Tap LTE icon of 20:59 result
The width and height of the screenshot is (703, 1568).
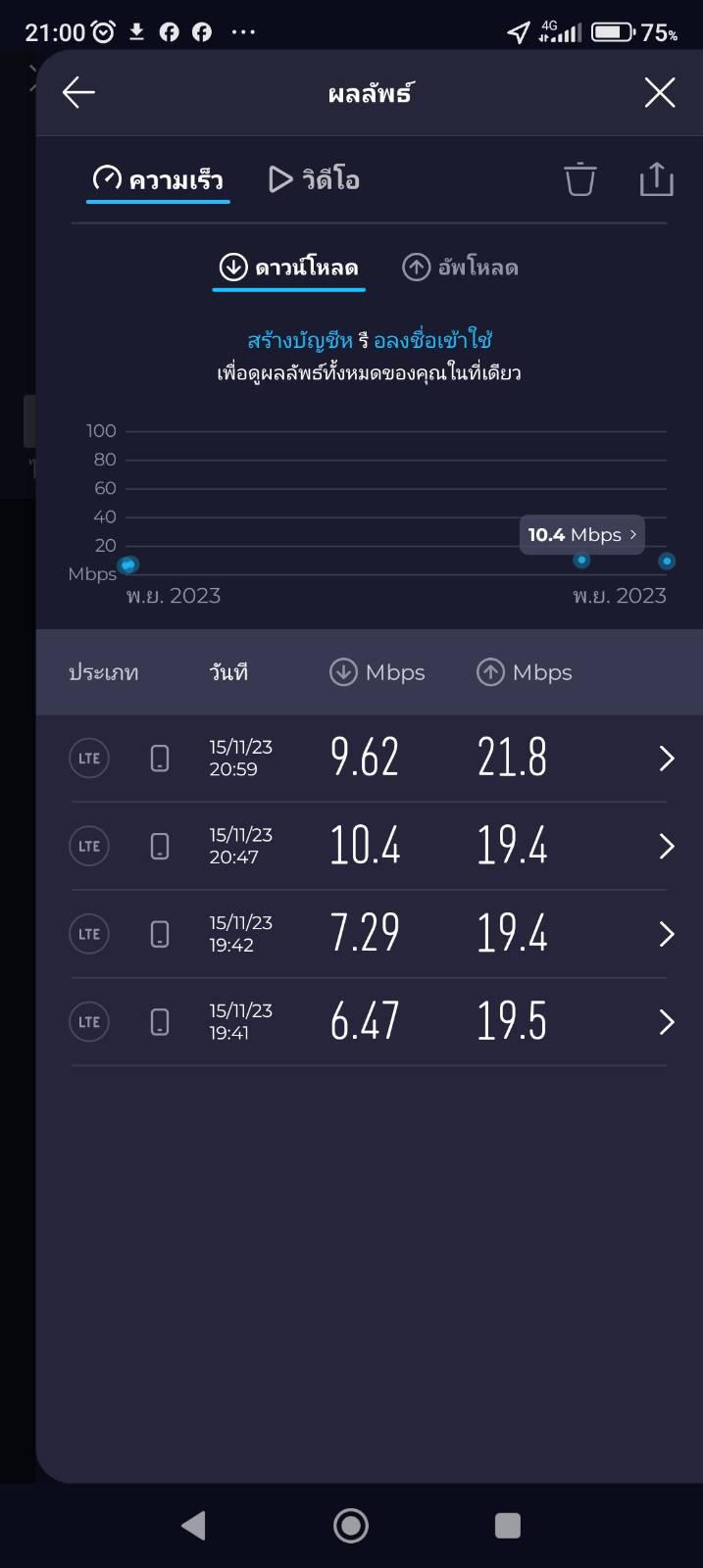tap(89, 759)
